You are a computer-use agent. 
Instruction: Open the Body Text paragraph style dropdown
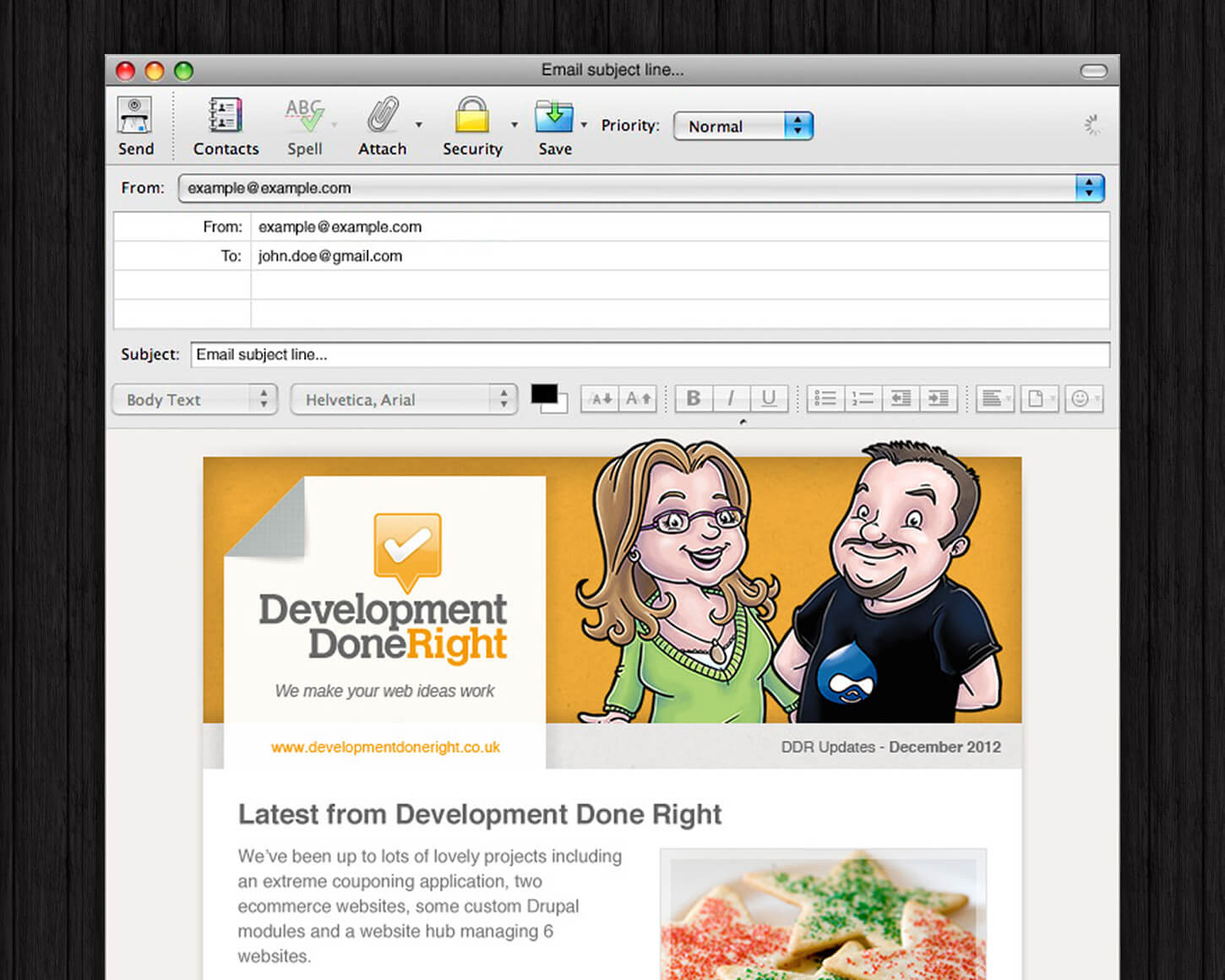(194, 400)
